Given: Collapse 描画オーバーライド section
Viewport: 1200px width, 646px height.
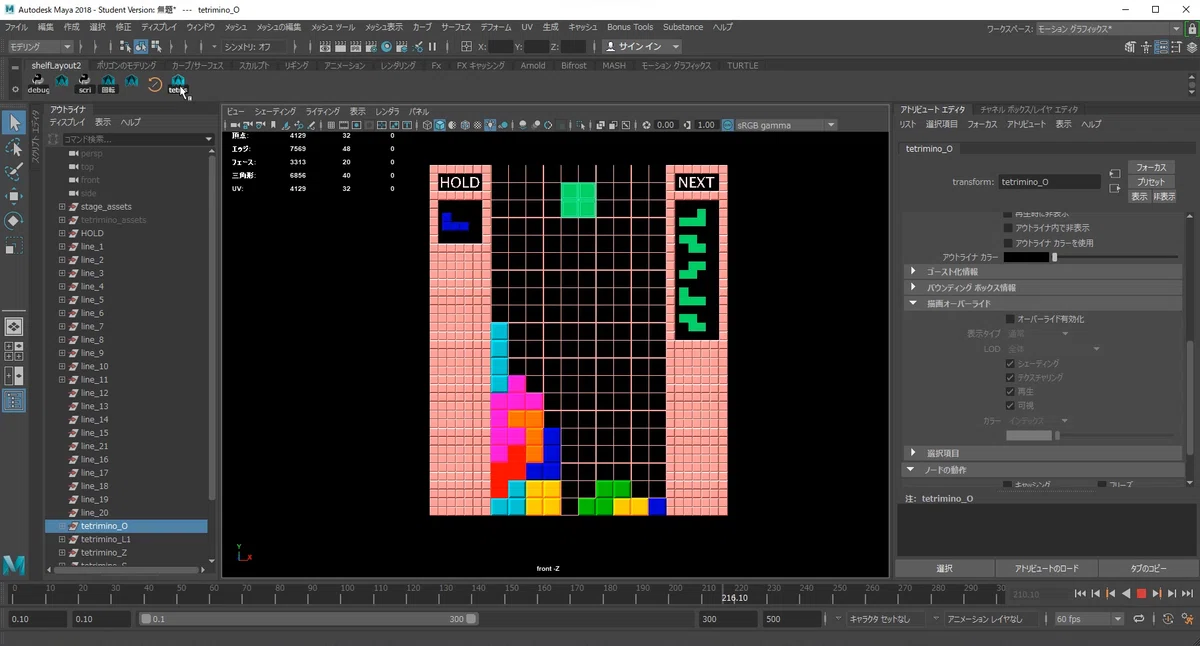Looking at the screenshot, I should [1043, 303].
